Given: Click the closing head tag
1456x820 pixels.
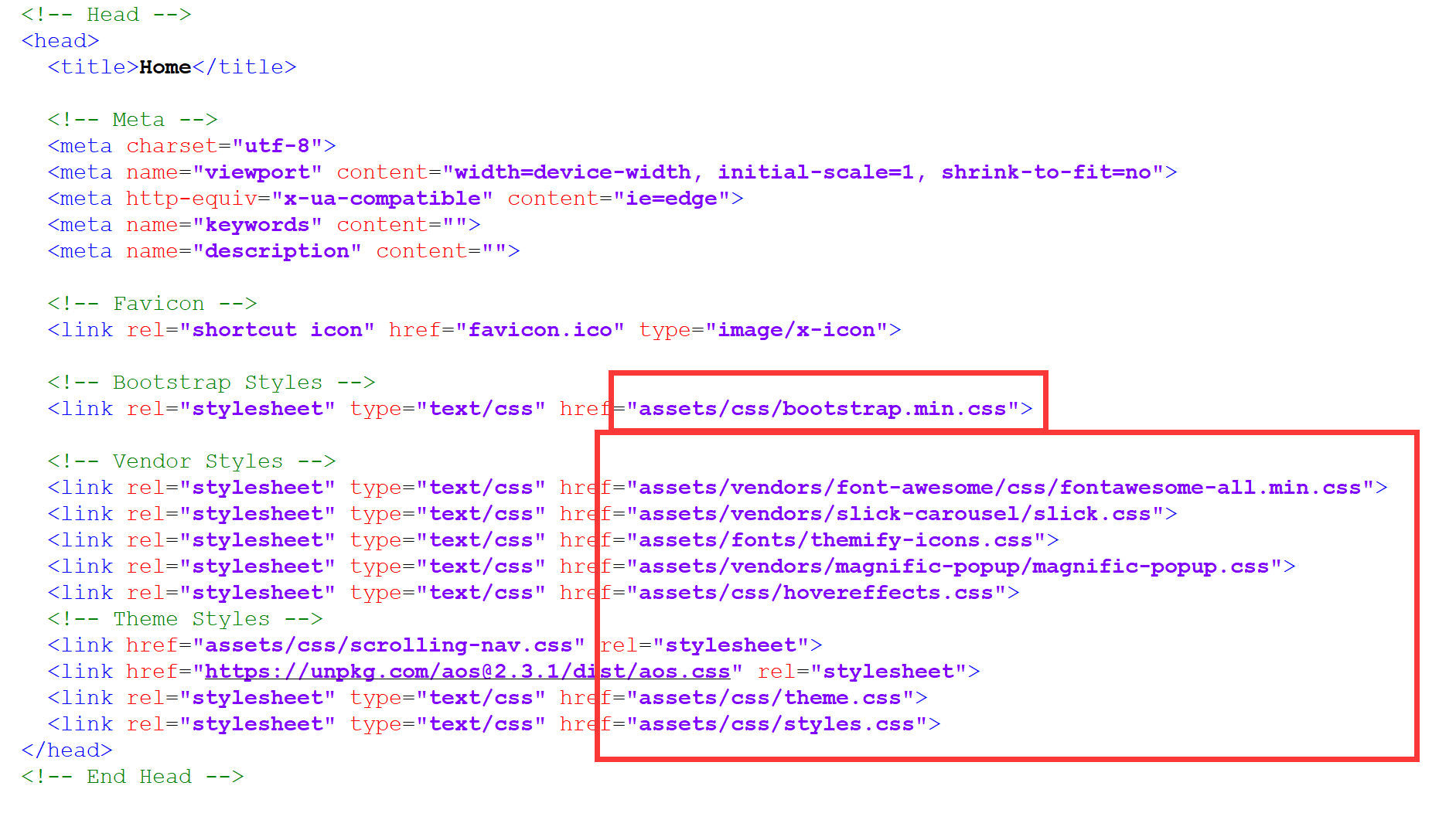Looking at the screenshot, I should click(67, 750).
